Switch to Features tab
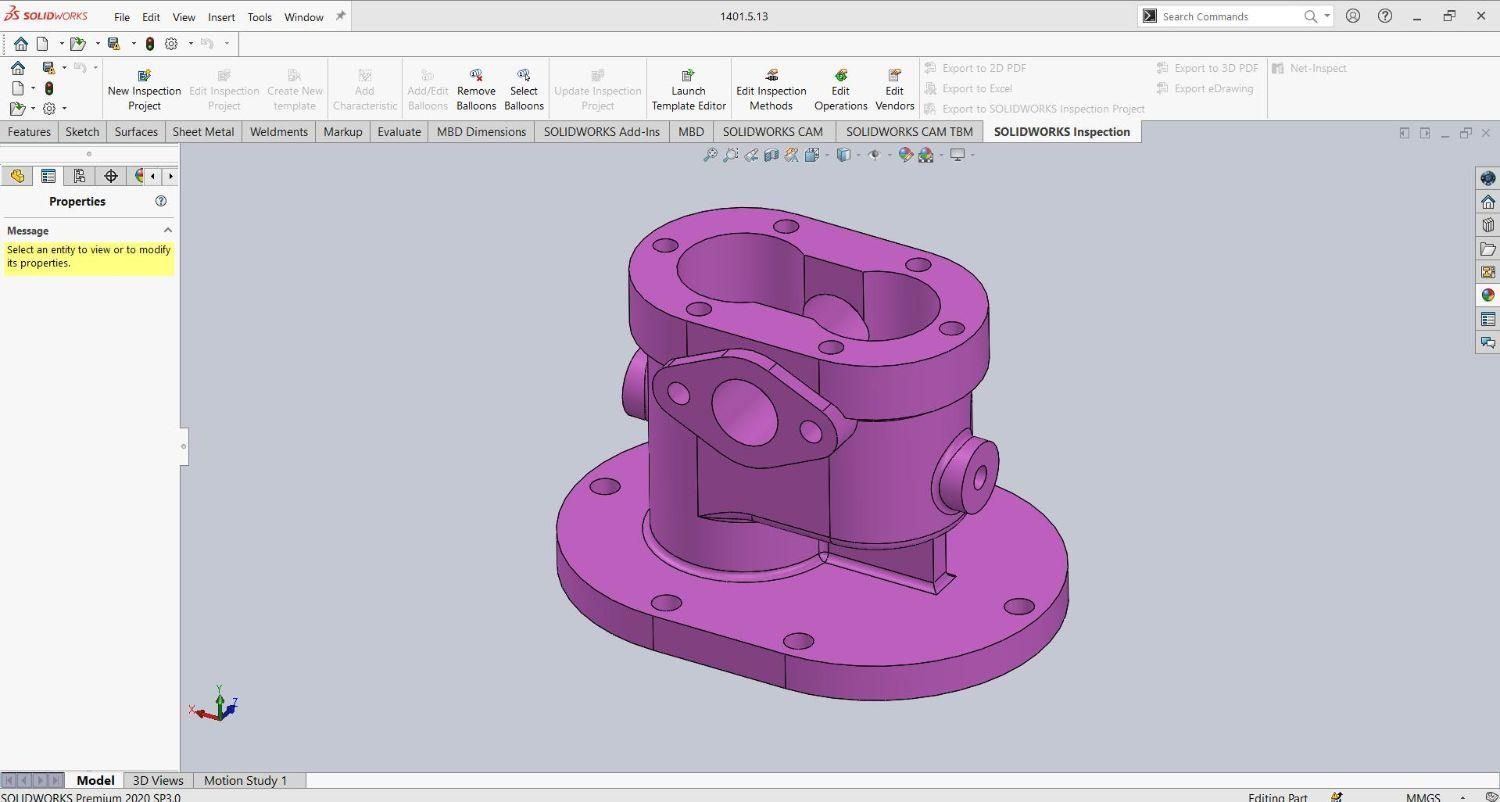 (x=29, y=132)
